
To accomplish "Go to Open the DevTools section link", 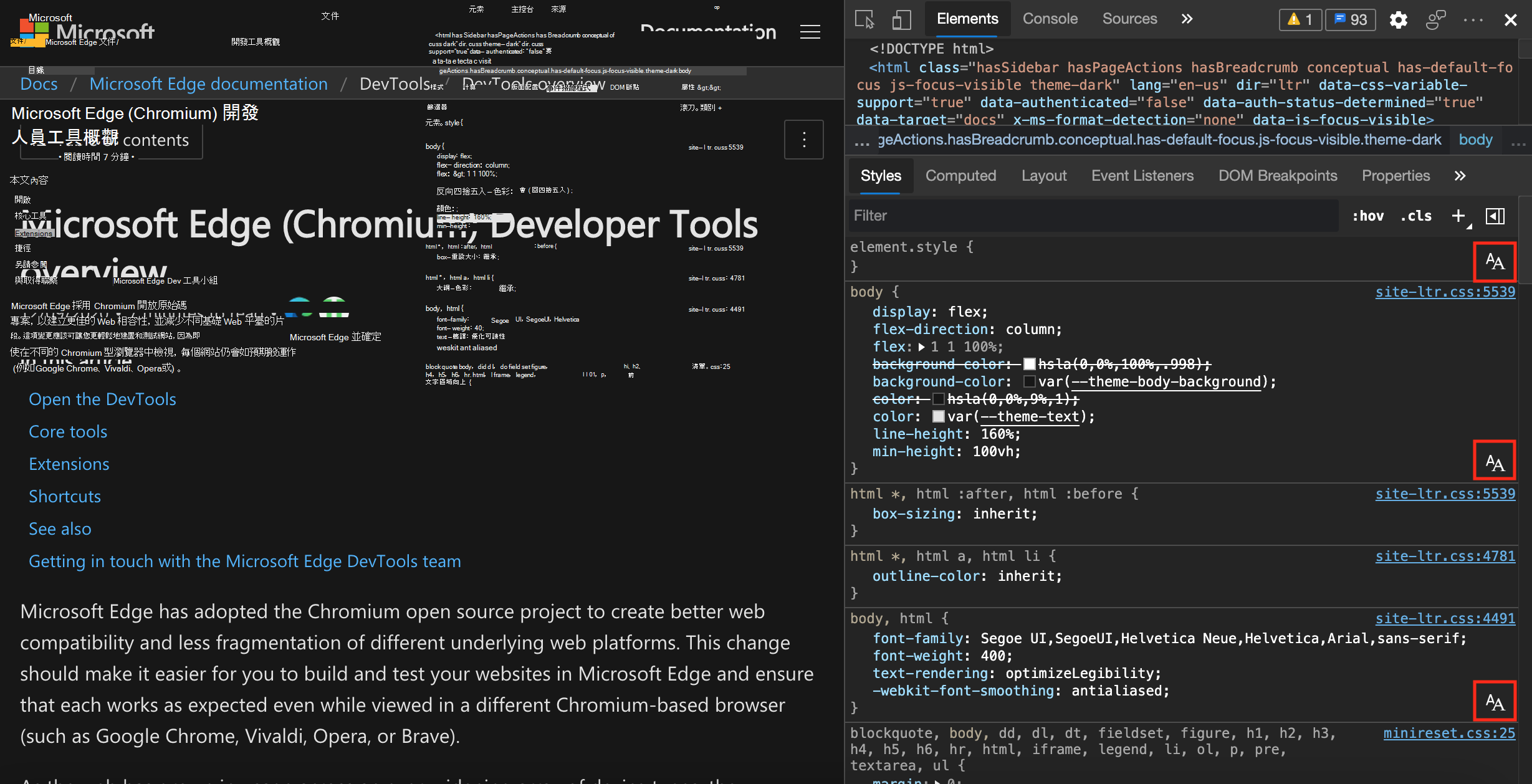I will (102, 399).
